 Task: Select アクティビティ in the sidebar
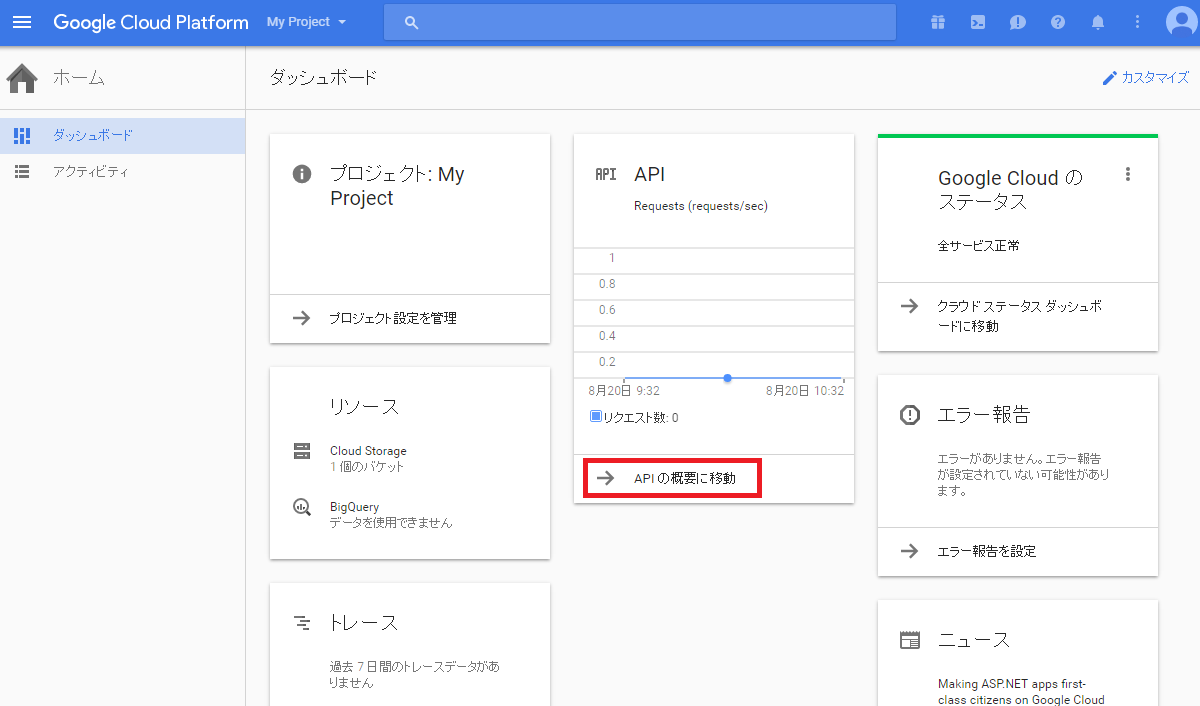(122, 172)
